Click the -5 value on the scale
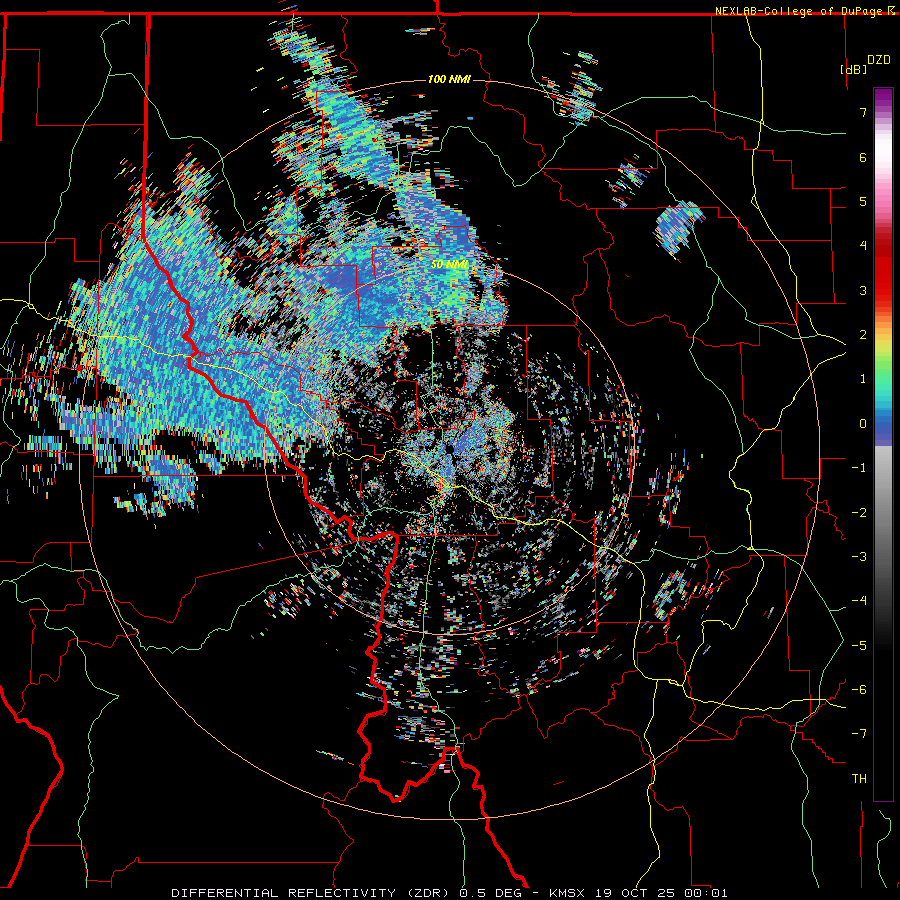 859,646
